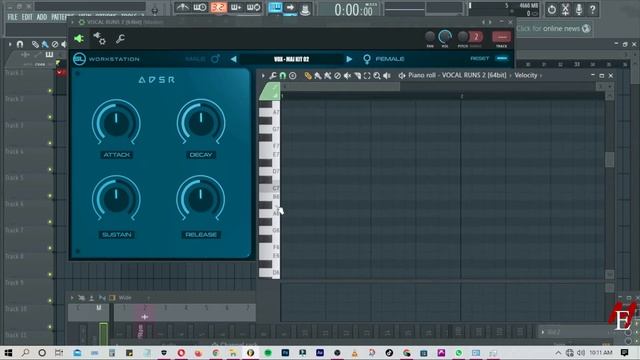Select the Select tool in piano roll

coord(367,76)
